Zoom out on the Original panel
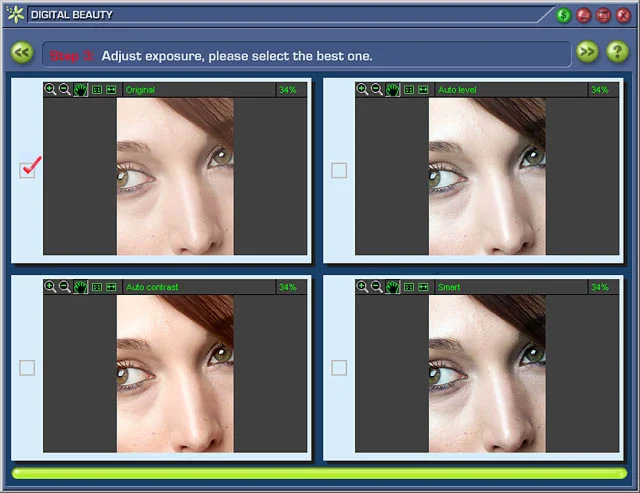The height and width of the screenshot is (493, 640). (x=64, y=89)
